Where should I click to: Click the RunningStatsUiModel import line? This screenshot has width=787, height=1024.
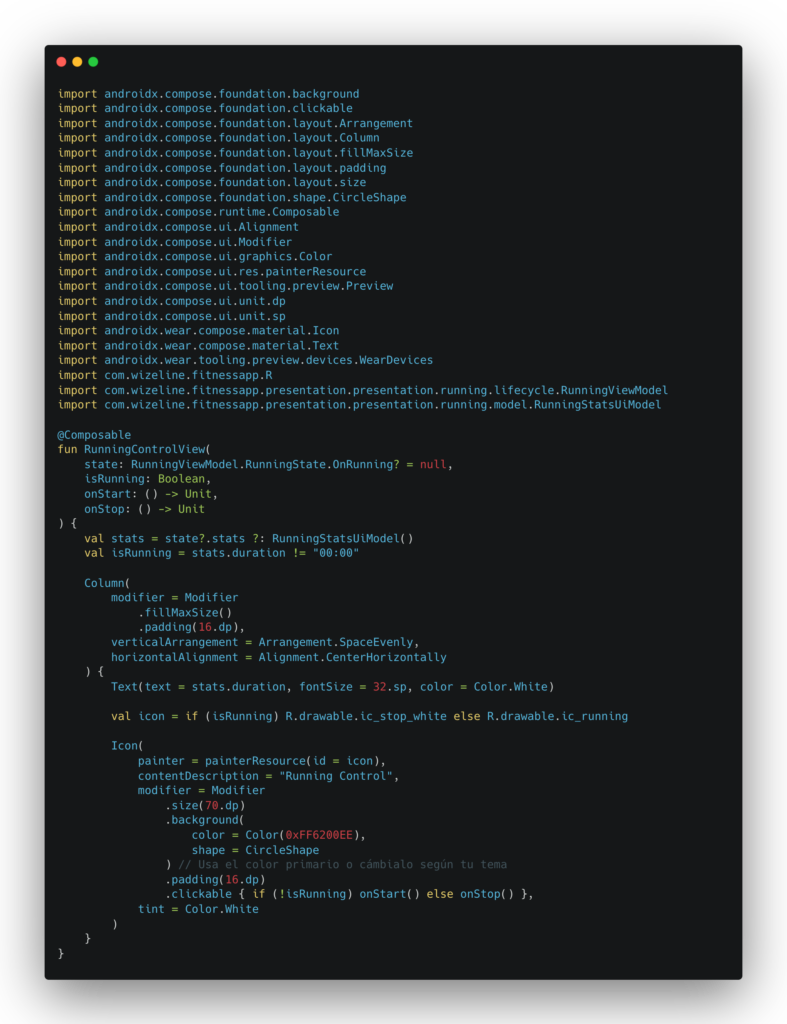(359, 405)
